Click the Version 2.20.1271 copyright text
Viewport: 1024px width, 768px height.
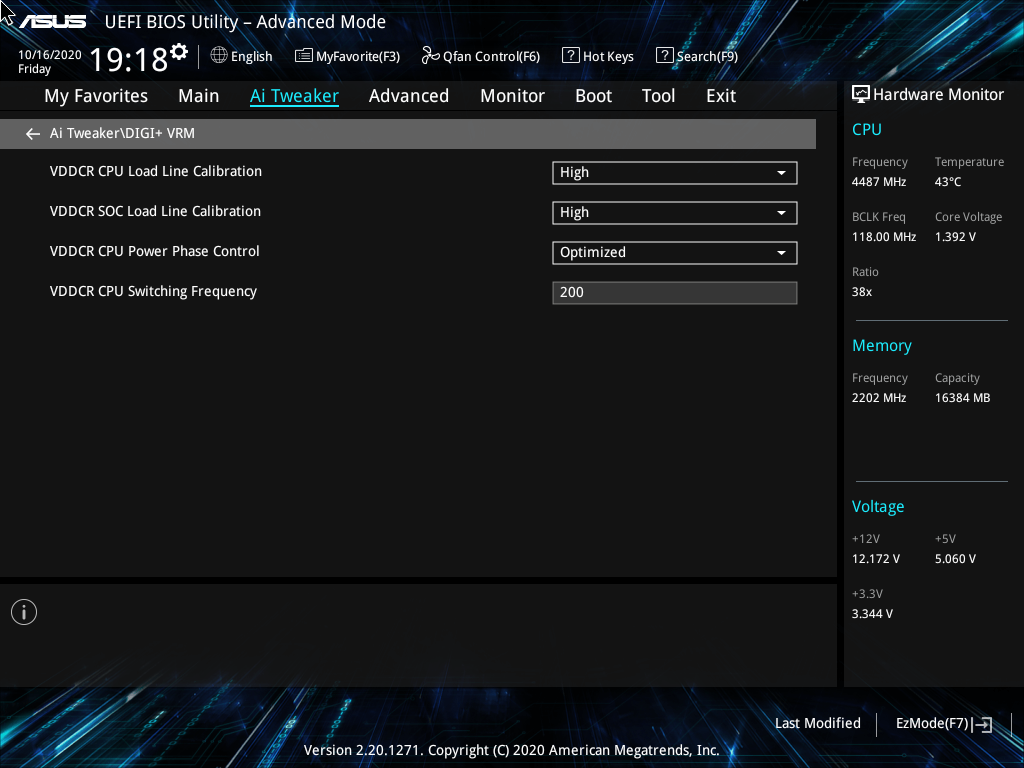point(511,750)
